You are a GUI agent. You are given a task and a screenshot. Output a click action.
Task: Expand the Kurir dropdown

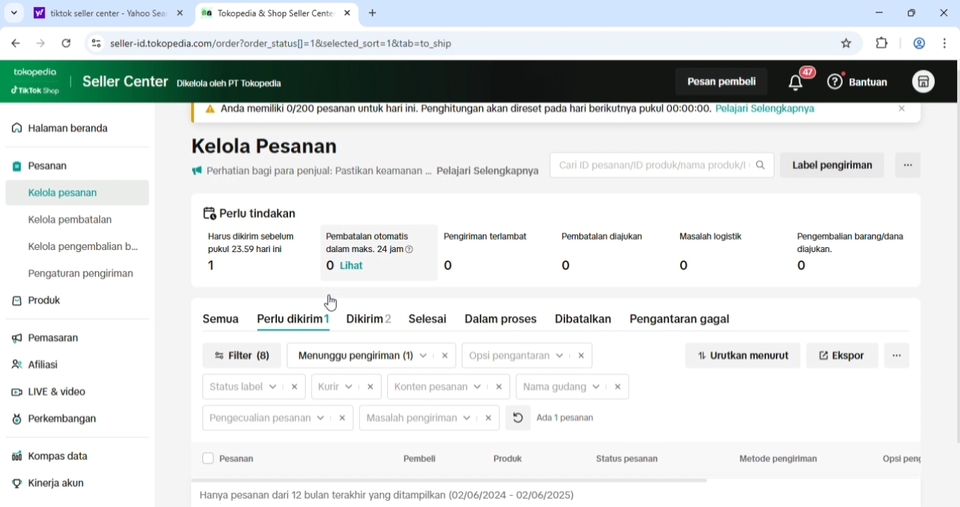coord(348,387)
